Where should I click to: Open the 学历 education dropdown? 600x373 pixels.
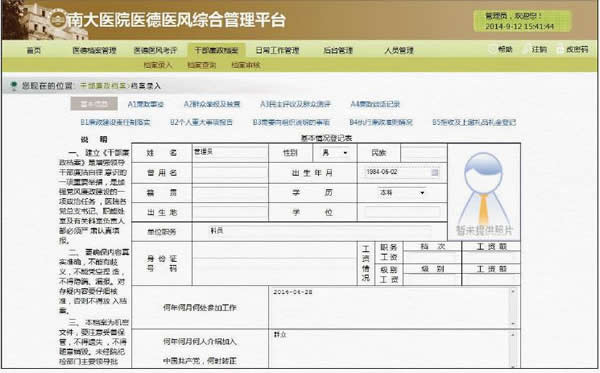pos(401,192)
